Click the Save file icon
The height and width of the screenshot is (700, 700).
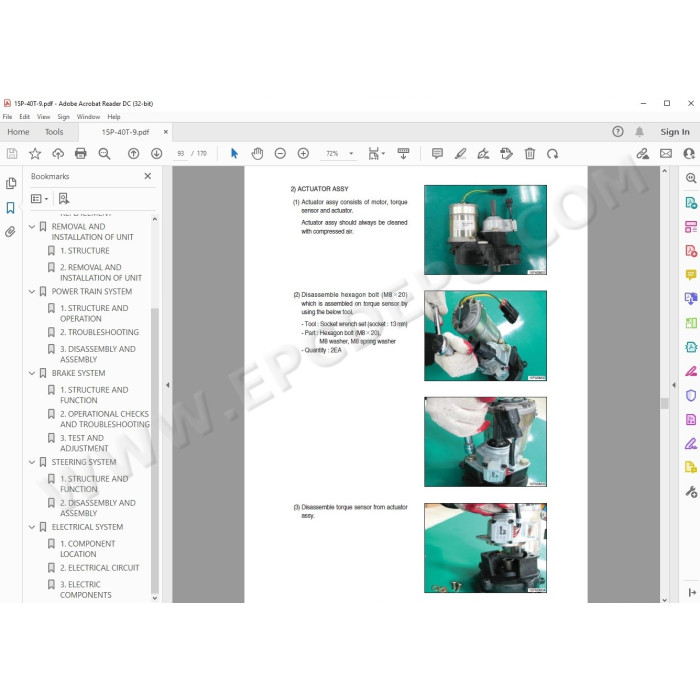pyautogui.click(x=12, y=154)
